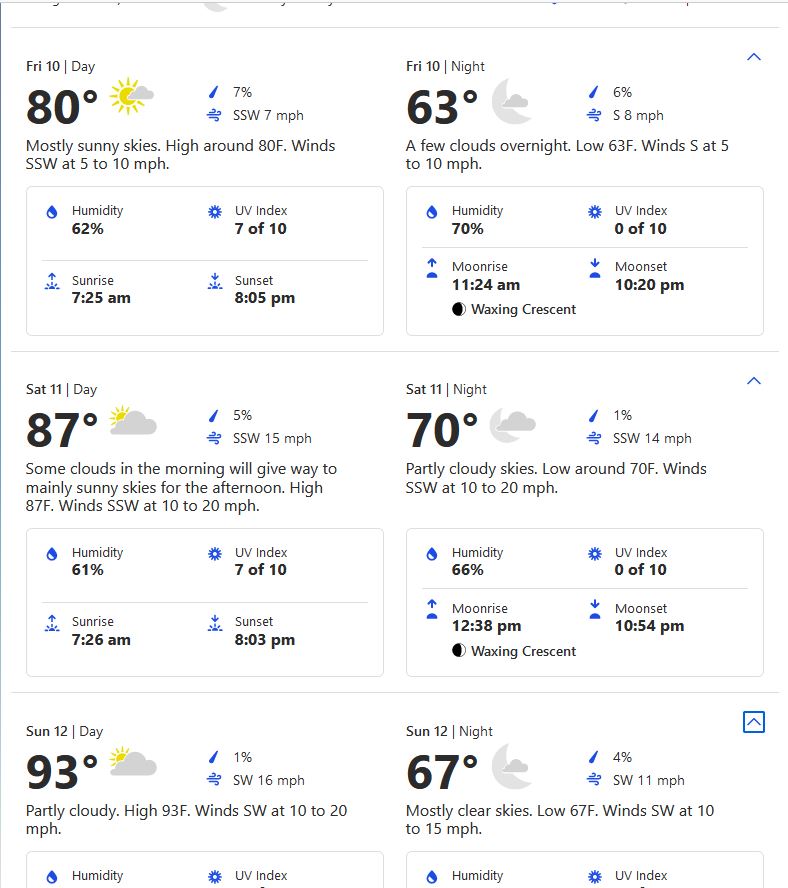Click the Fri 10 Day UV Index icon
Viewport: 788px width, 888px height.
pos(214,212)
